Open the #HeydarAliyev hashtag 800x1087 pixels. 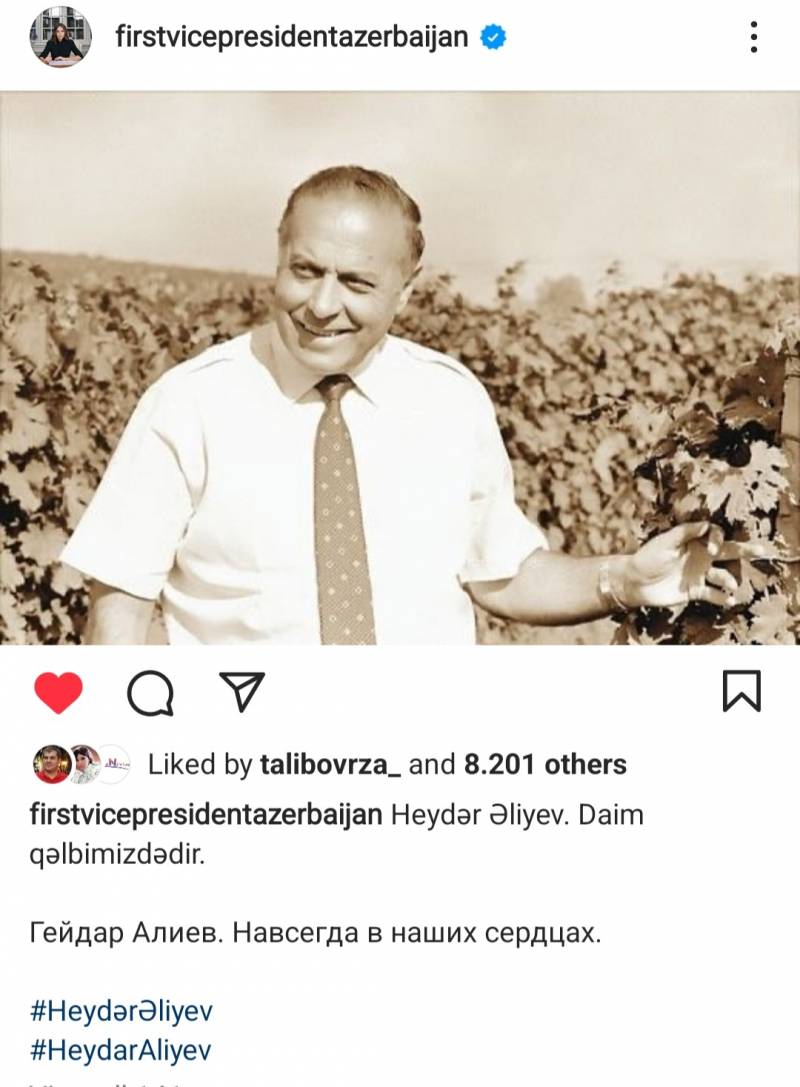(120, 1051)
